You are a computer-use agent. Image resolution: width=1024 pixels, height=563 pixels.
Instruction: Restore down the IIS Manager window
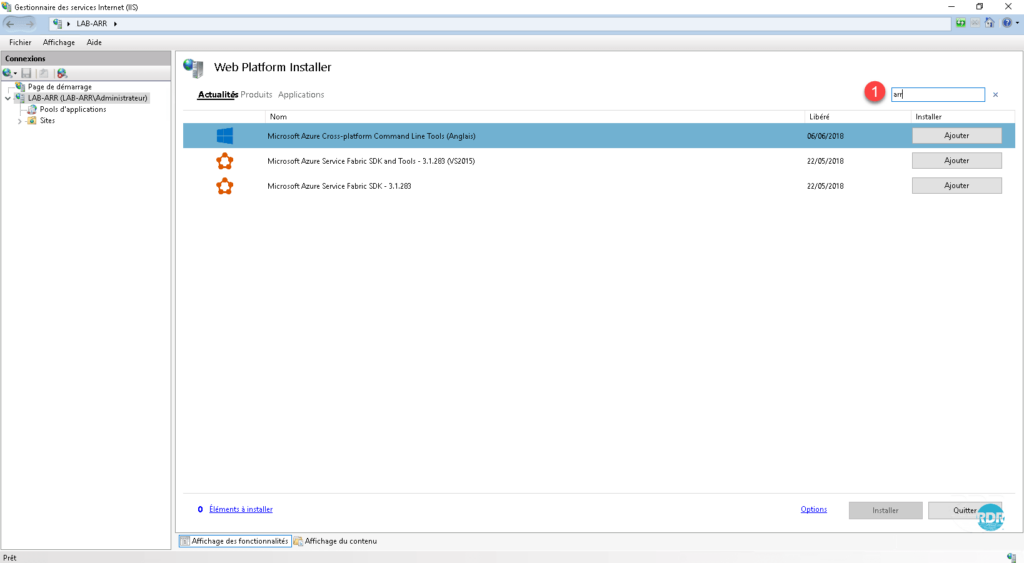tap(980, 7)
